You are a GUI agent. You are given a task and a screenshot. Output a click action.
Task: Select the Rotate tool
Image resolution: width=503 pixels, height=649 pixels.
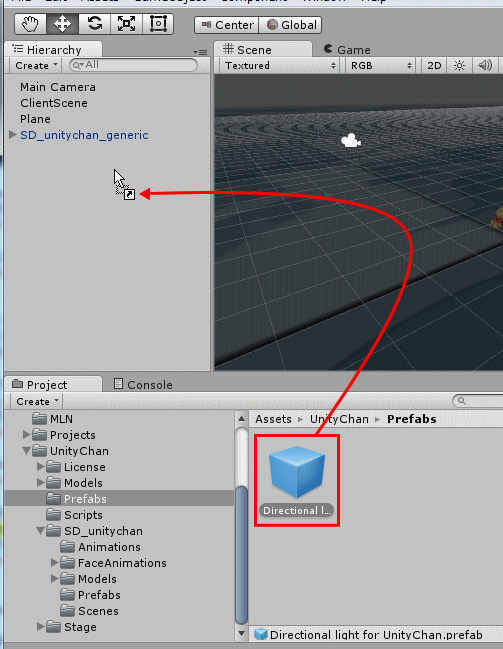click(x=94, y=24)
